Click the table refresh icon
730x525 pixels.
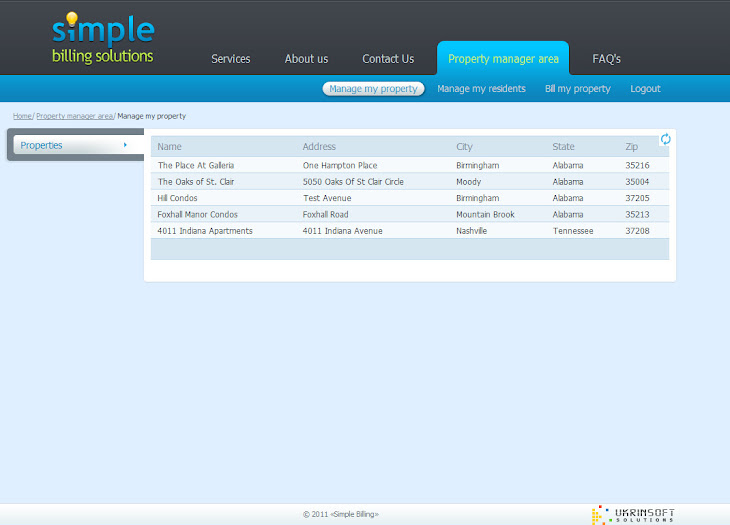[x=665, y=139]
